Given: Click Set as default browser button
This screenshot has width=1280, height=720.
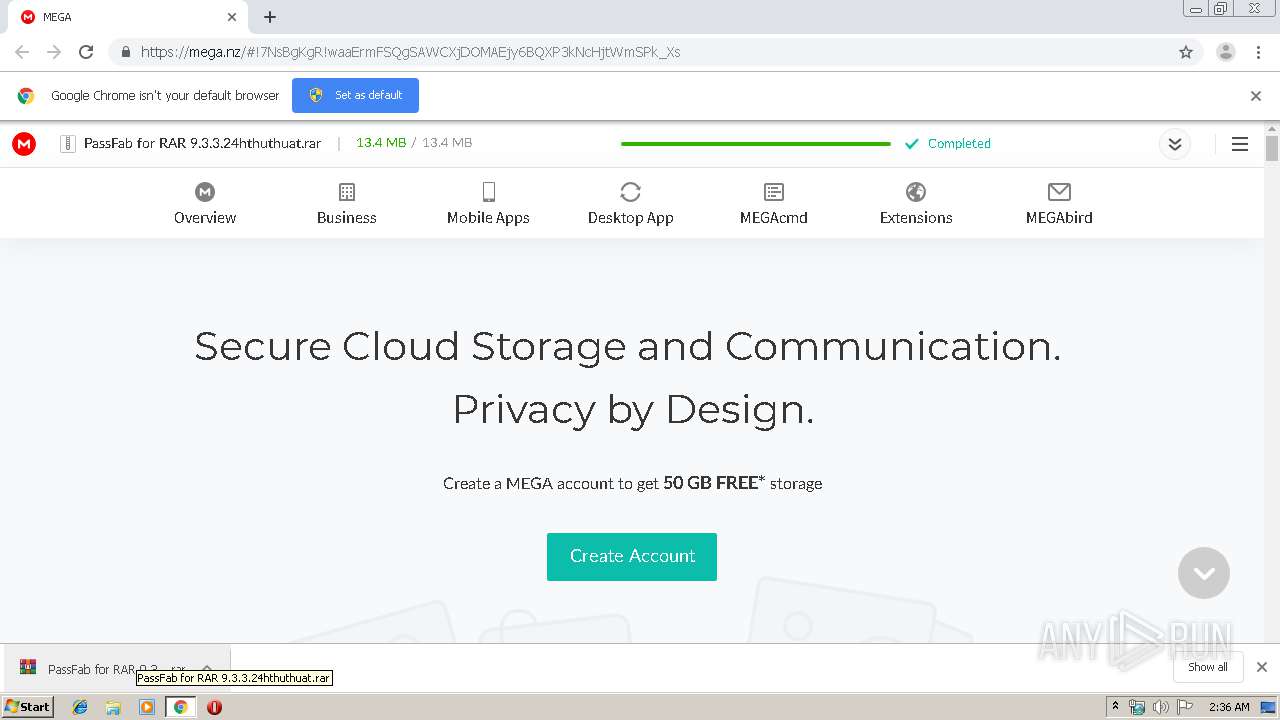Looking at the screenshot, I should pos(355,96).
